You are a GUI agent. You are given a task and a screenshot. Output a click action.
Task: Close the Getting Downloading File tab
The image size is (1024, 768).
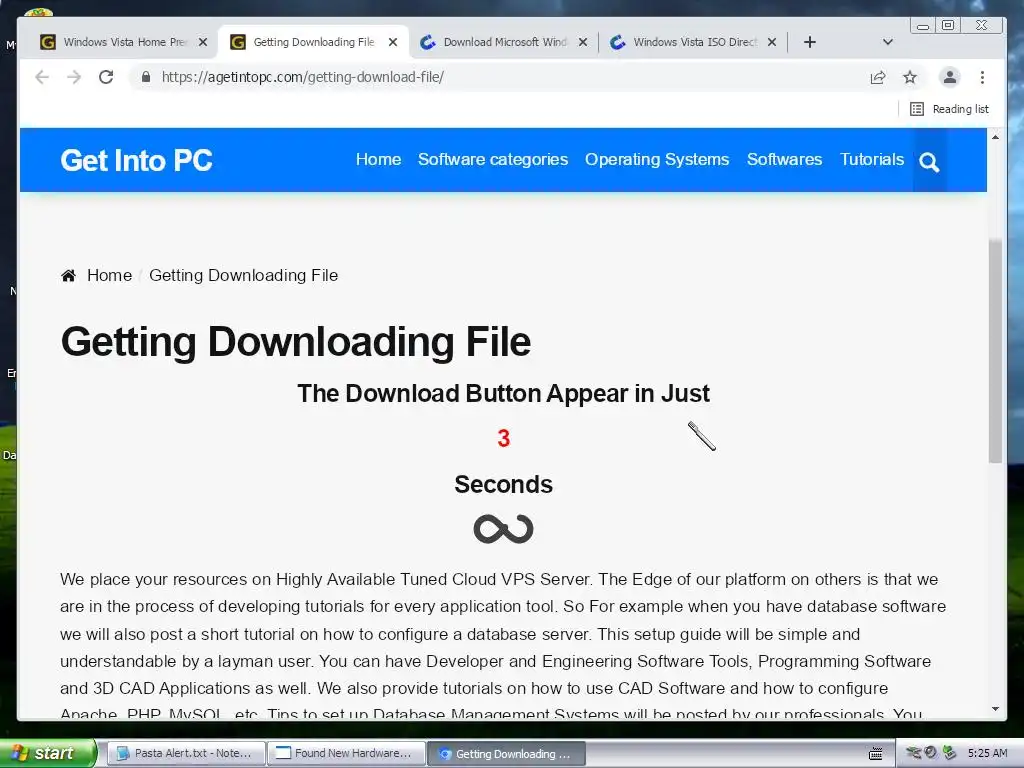[x=393, y=42]
